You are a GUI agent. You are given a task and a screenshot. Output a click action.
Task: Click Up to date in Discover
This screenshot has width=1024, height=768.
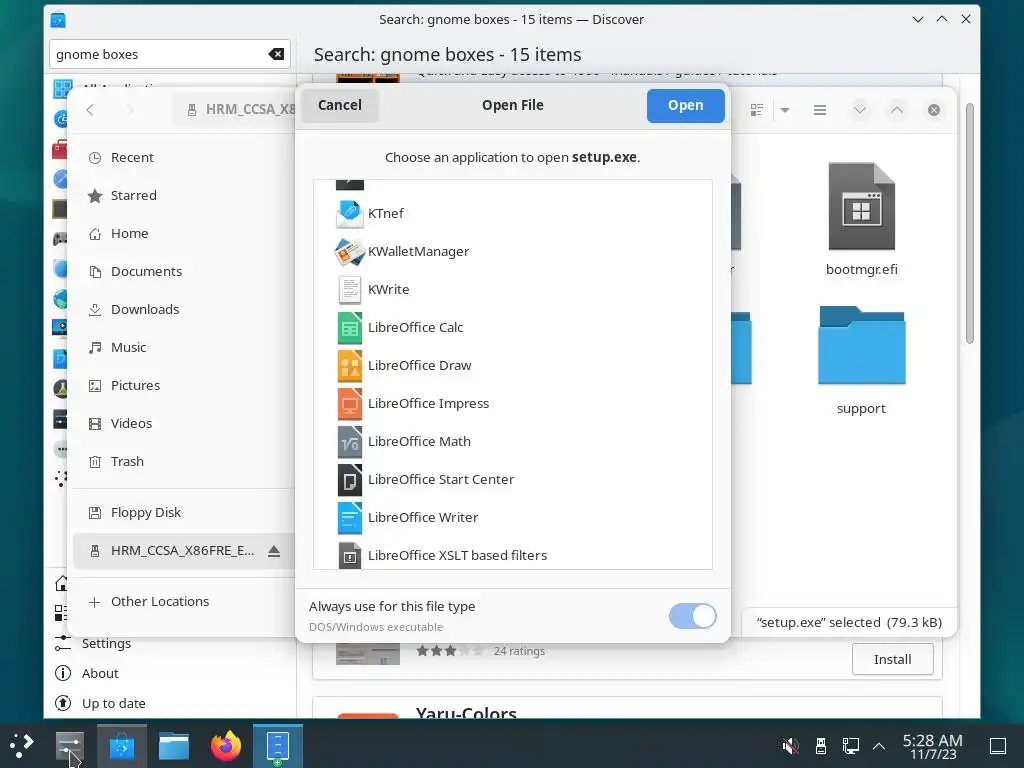coord(114,703)
